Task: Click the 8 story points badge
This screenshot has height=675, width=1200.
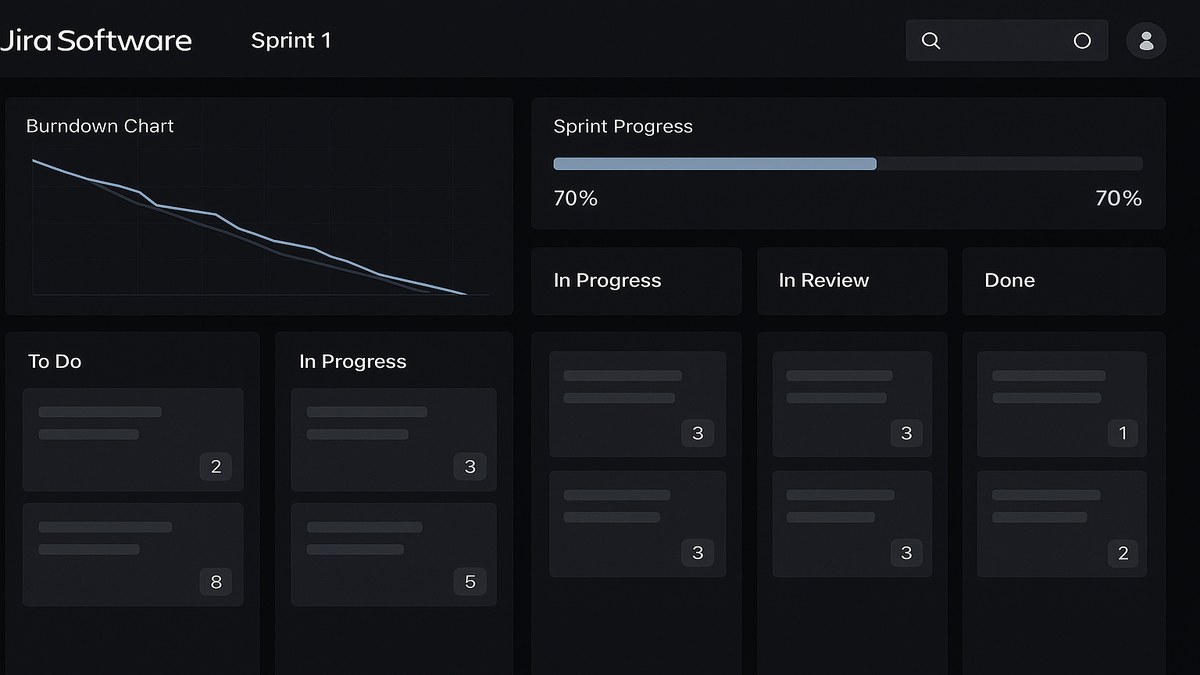Action: pyautogui.click(x=216, y=582)
